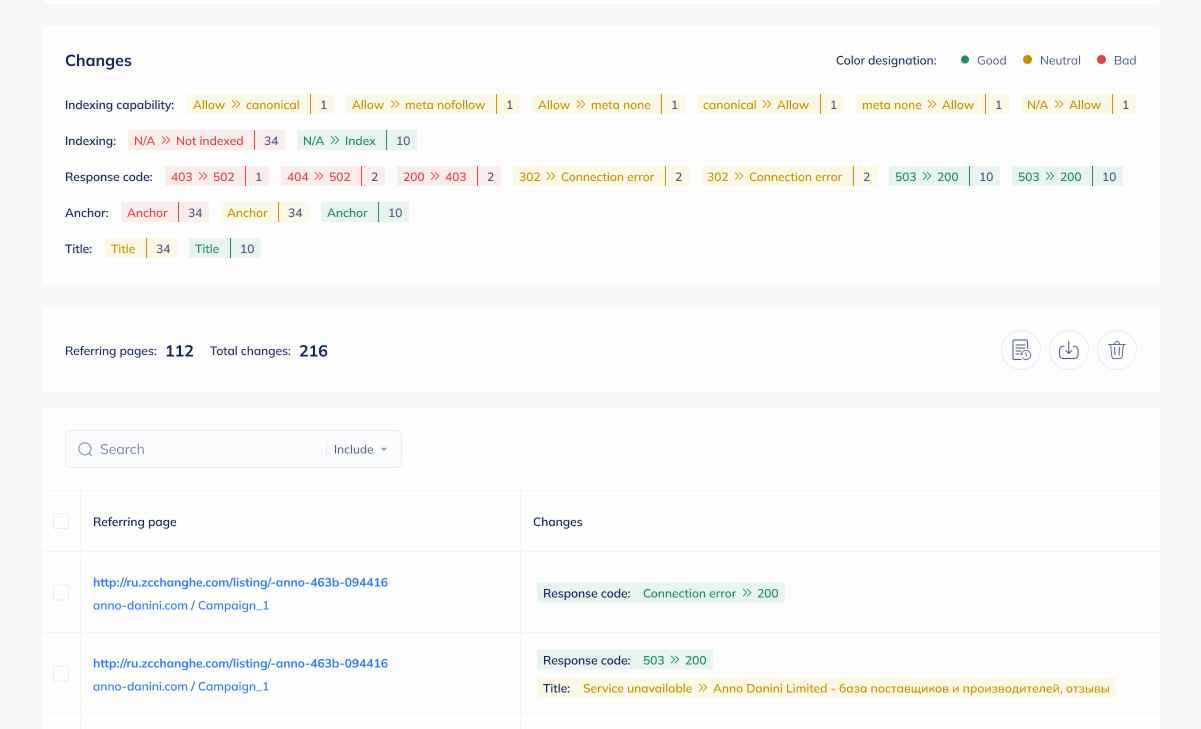Click the download export icon button
Screen dimensions: 1201x729
(1069, 350)
